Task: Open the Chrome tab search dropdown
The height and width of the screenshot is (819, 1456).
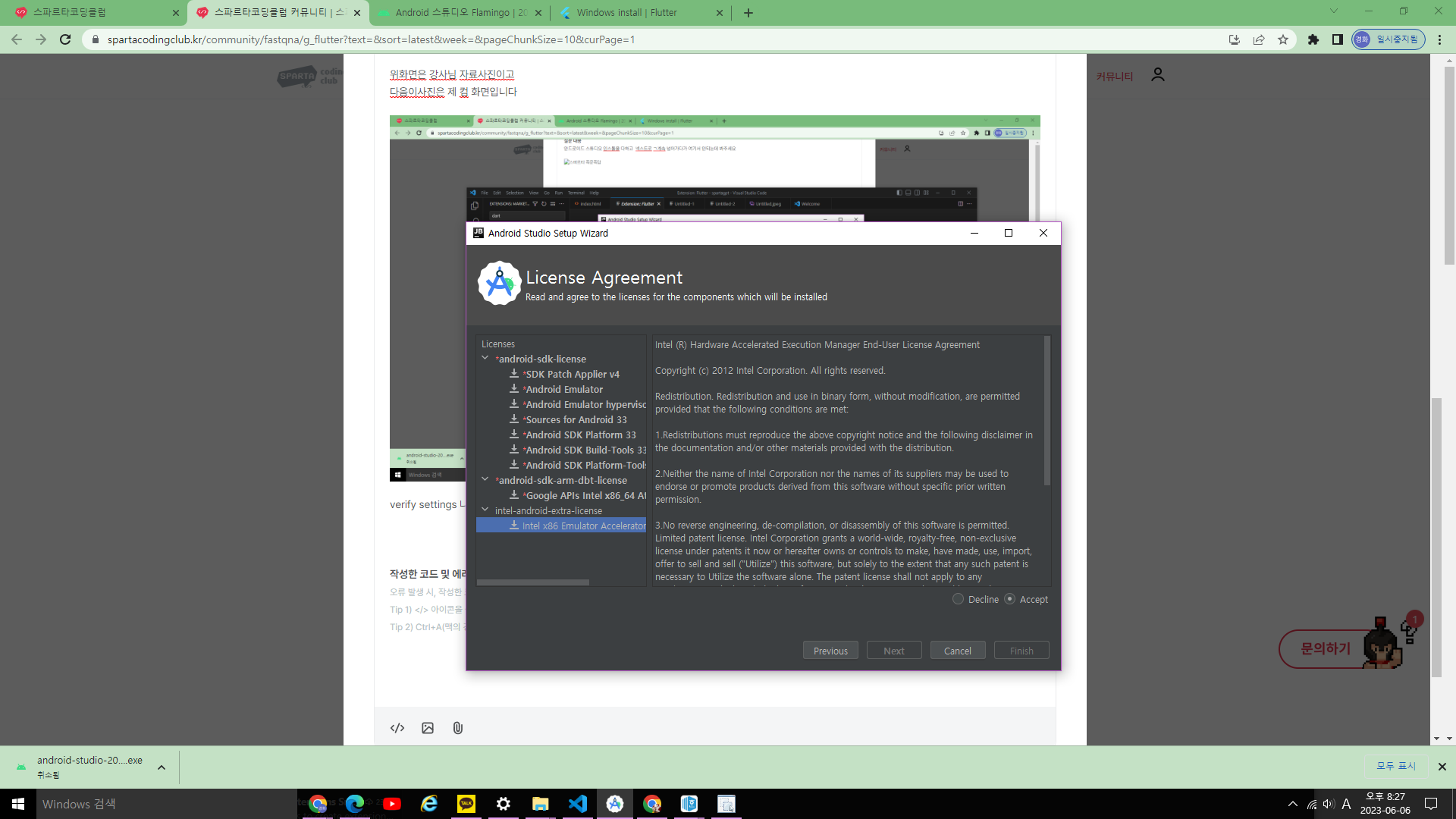Action: coord(1334,11)
